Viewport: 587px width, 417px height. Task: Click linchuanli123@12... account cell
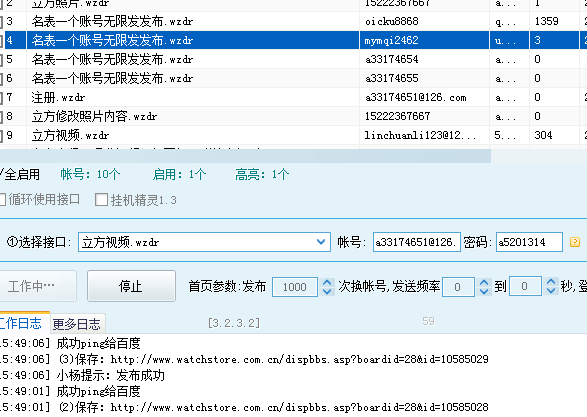point(420,135)
